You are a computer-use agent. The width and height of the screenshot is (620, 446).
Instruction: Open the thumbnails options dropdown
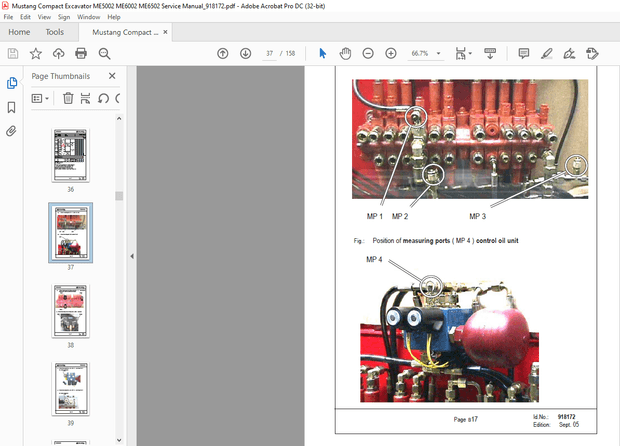tap(40, 98)
